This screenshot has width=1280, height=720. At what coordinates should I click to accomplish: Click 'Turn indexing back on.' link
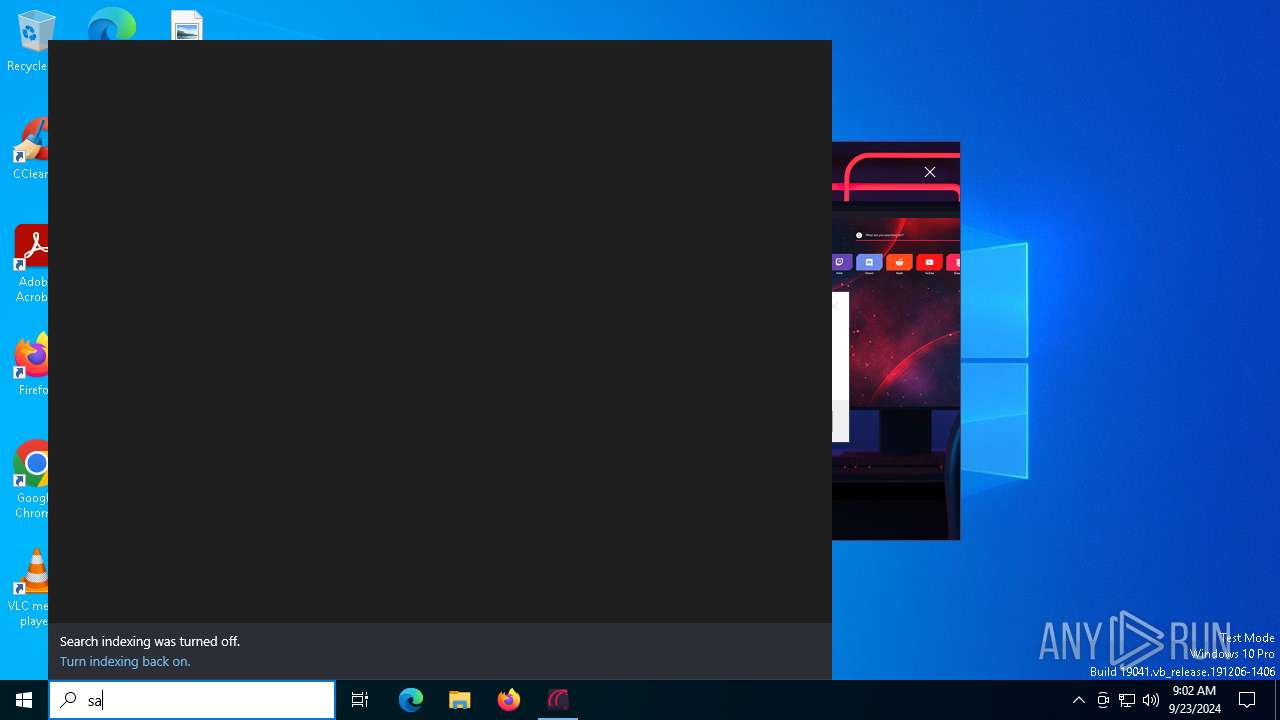point(125,661)
